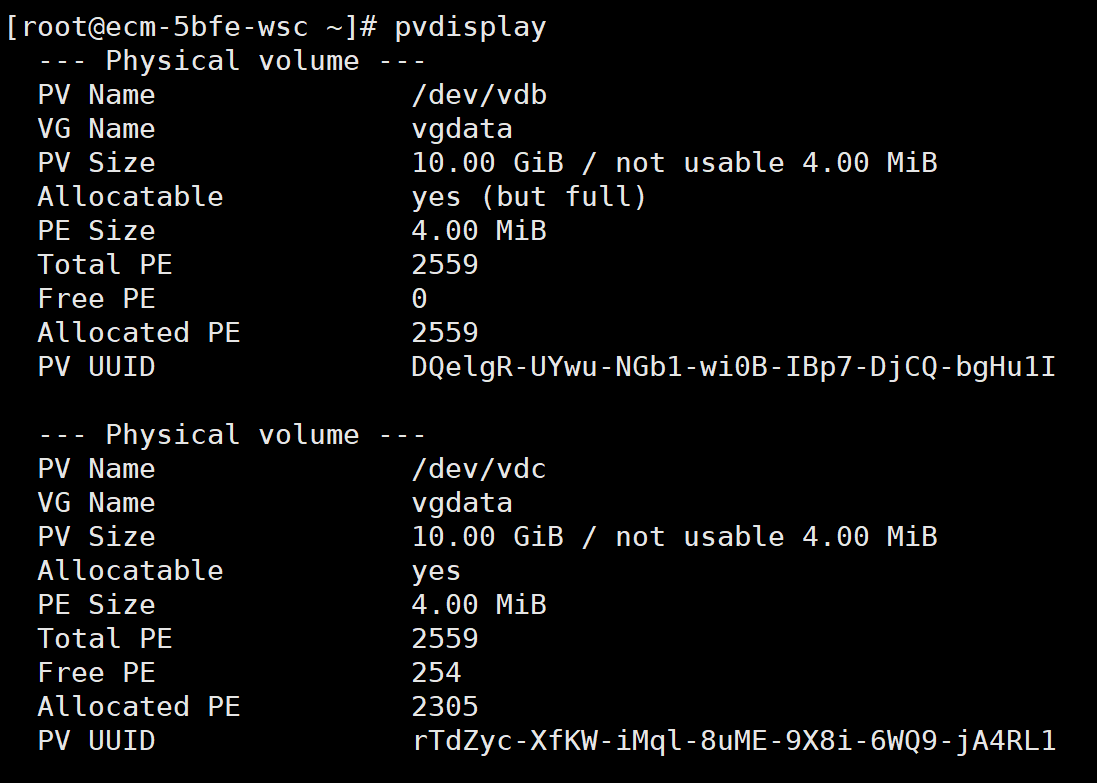Click the first Physical volume header
The width and height of the screenshot is (1097, 783).
pyautogui.click(x=231, y=61)
